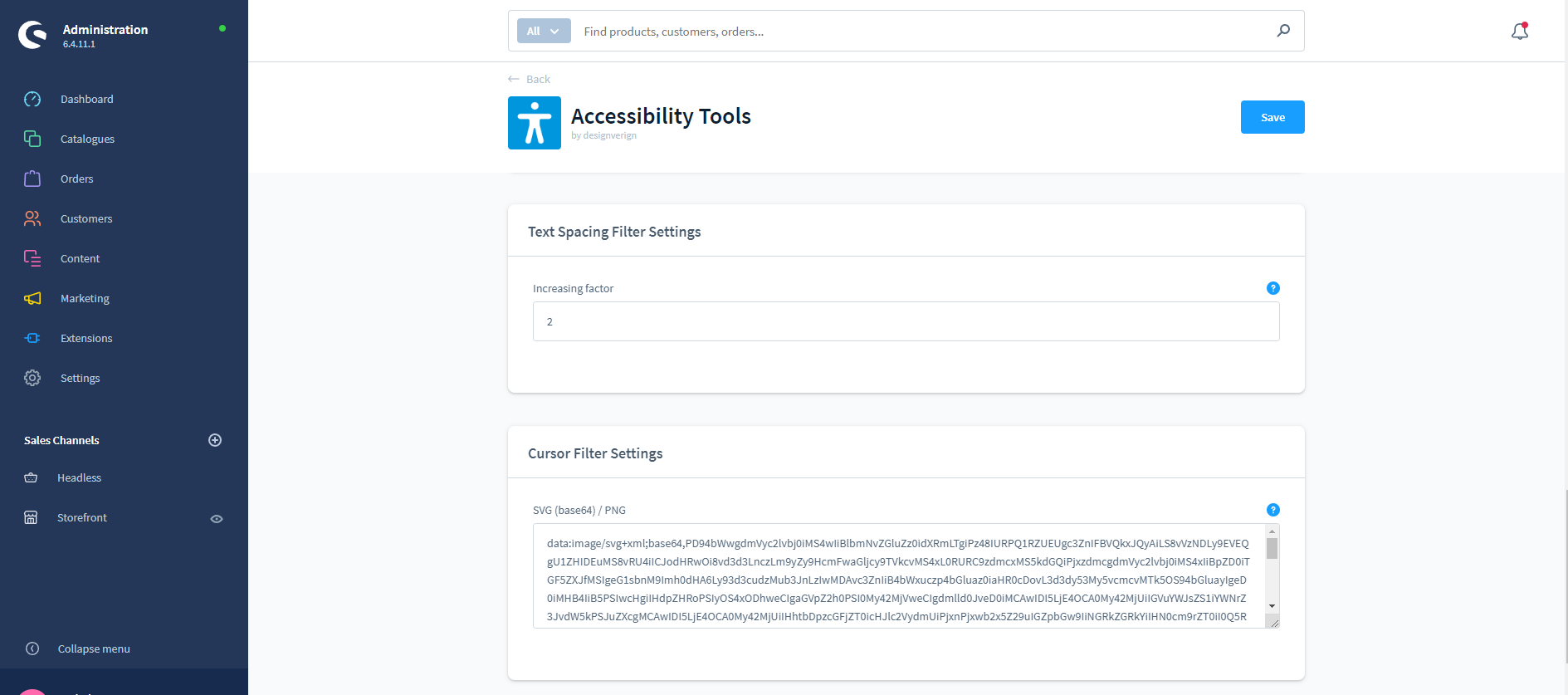The image size is (1568, 695).
Task: Select the Content menu item
Action: pos(80,258)
